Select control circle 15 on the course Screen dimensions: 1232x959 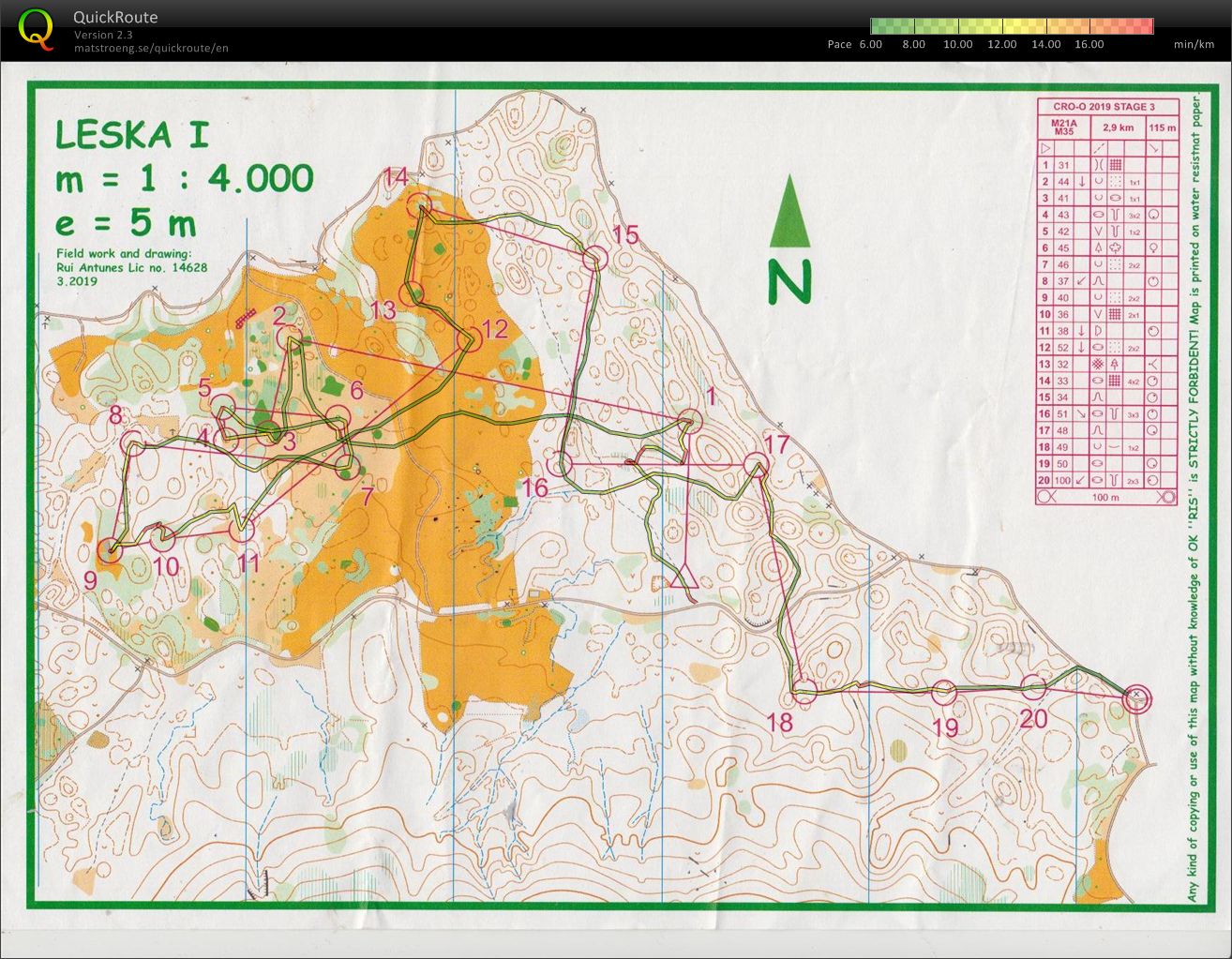[x=594, y=256]
